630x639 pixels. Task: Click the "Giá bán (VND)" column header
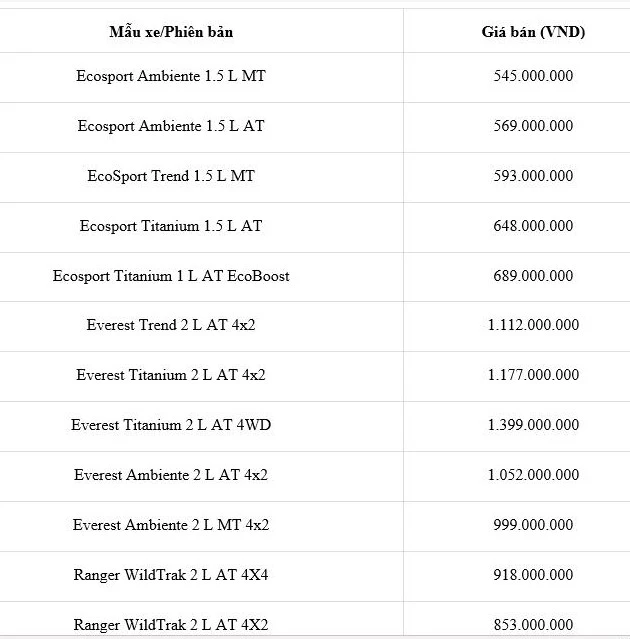(533, 32)
